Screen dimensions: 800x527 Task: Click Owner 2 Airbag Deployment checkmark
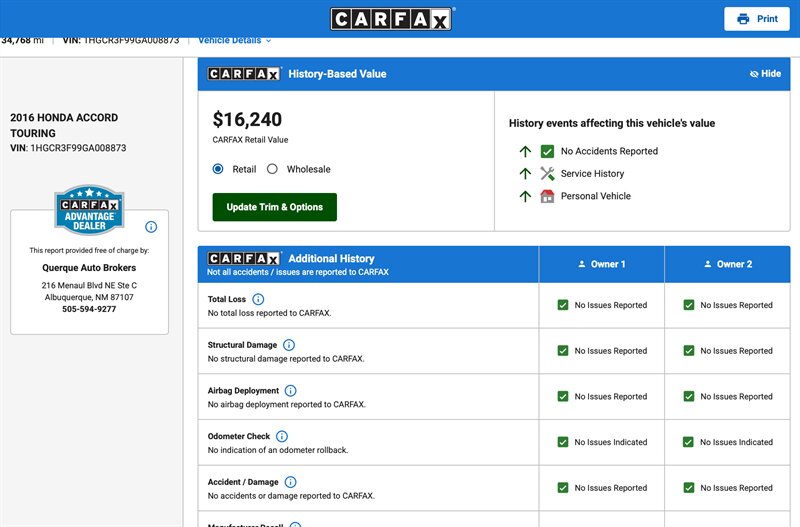pyautogui.click(x=689, y=396)
